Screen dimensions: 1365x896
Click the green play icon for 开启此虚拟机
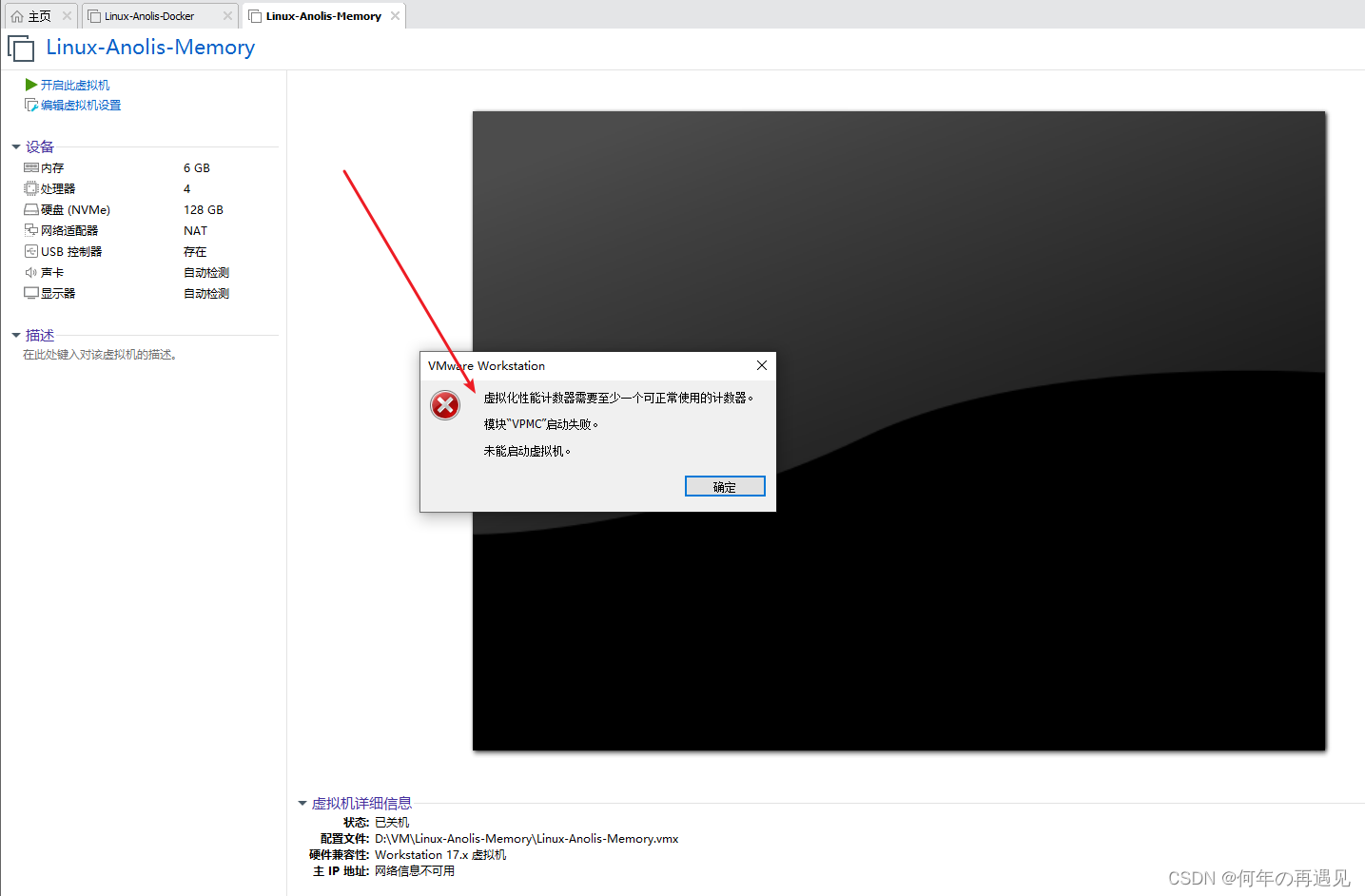click(31, 85)
